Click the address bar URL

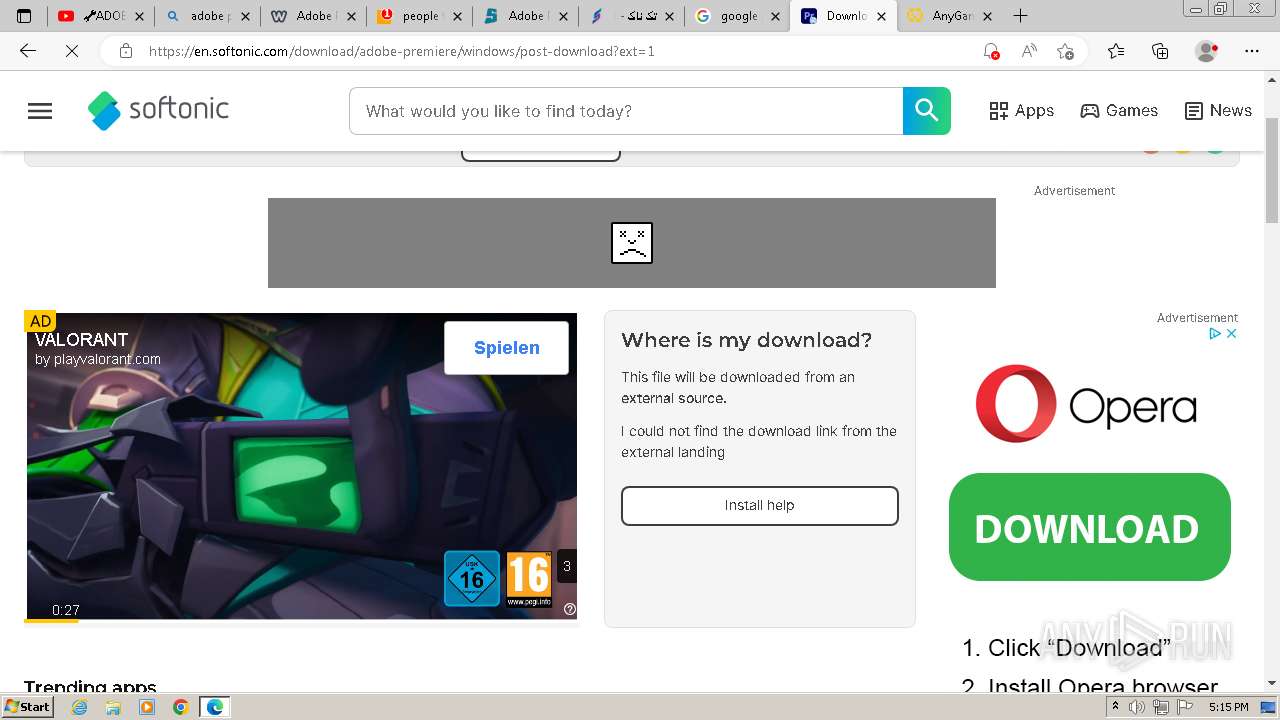(402, 51)
